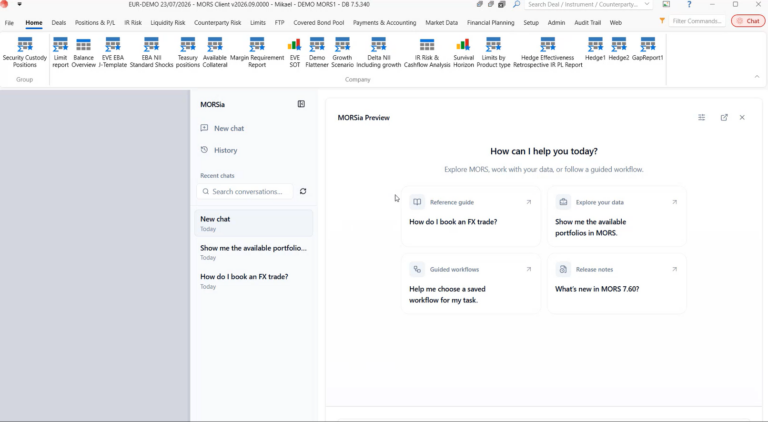Open Limits by Product type report
The image size is (768, 422).
coord(493,52)
